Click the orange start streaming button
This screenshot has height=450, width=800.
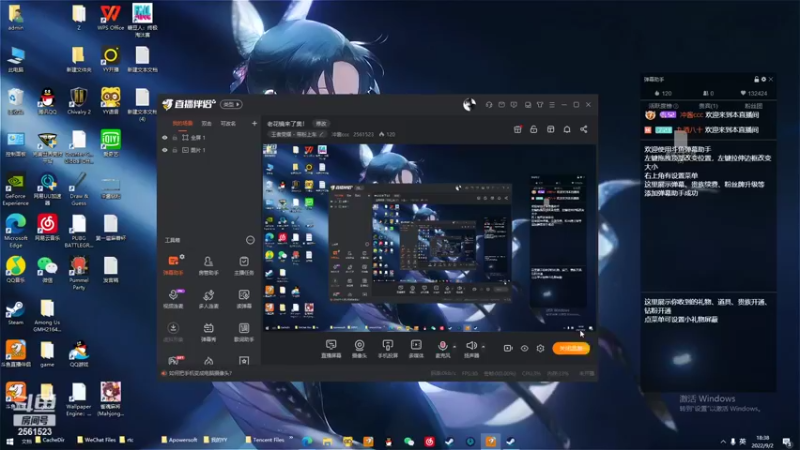[571, 348]
